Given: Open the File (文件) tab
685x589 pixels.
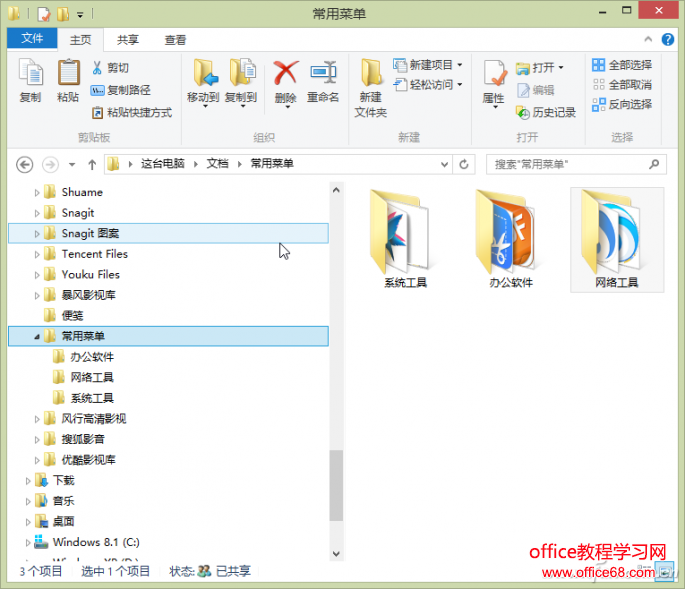Looking at the screenshot, I should click(32, 38).
